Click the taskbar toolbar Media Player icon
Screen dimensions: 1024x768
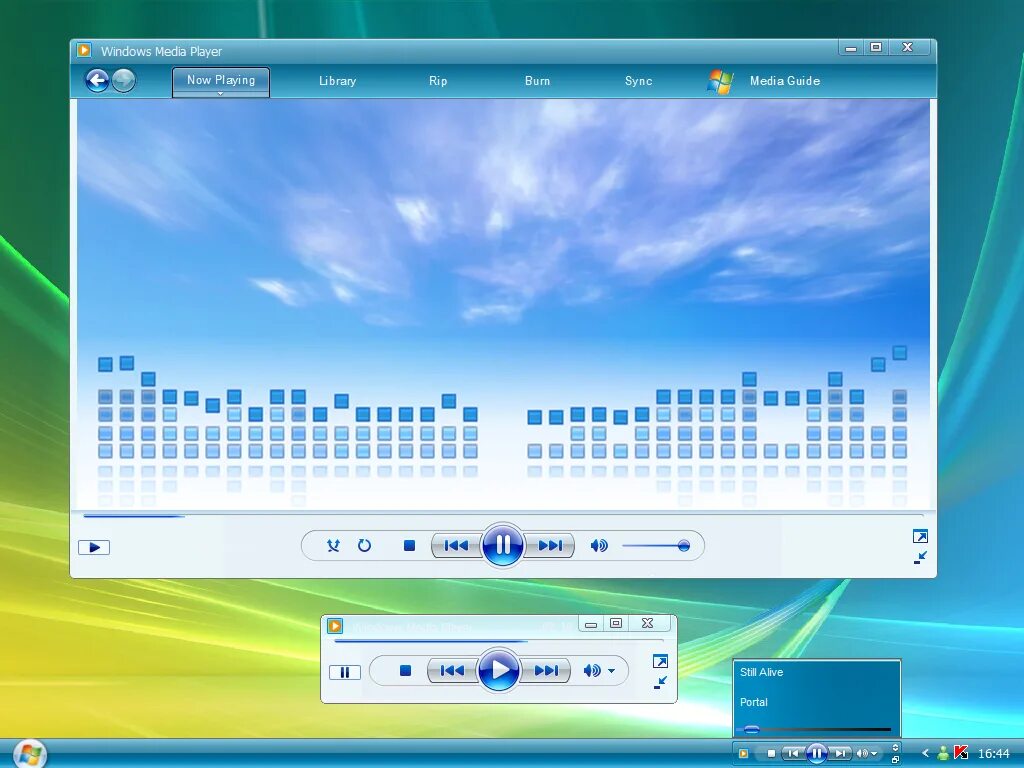[743, 753]
